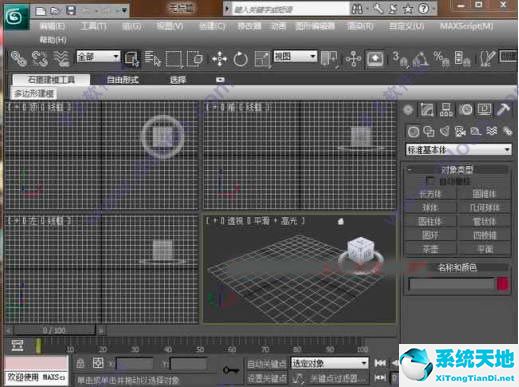Open the Utilities hammer panel tab

click(503, 110)
